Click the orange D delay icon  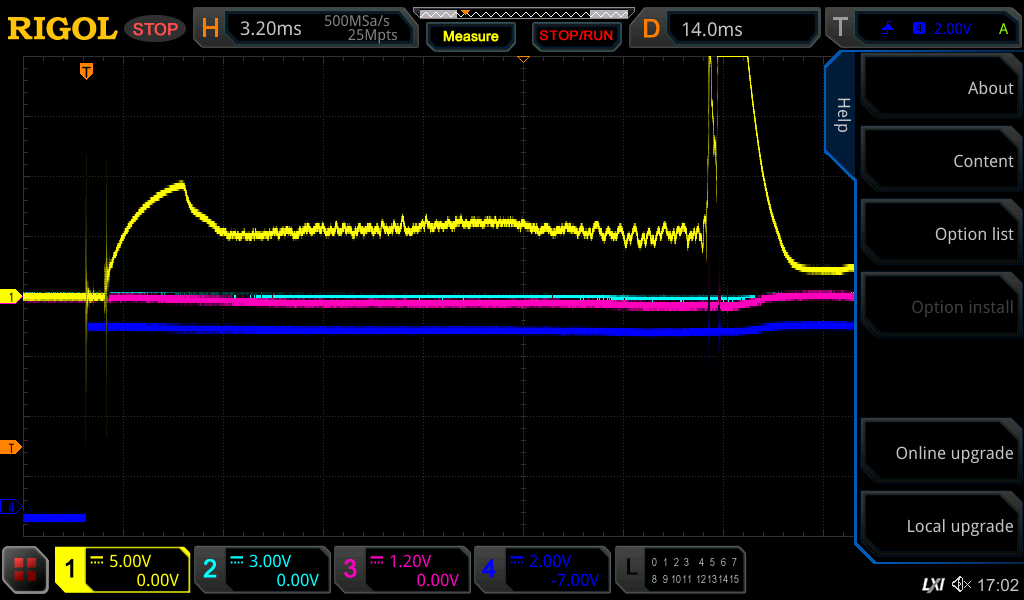coord(651,29)
